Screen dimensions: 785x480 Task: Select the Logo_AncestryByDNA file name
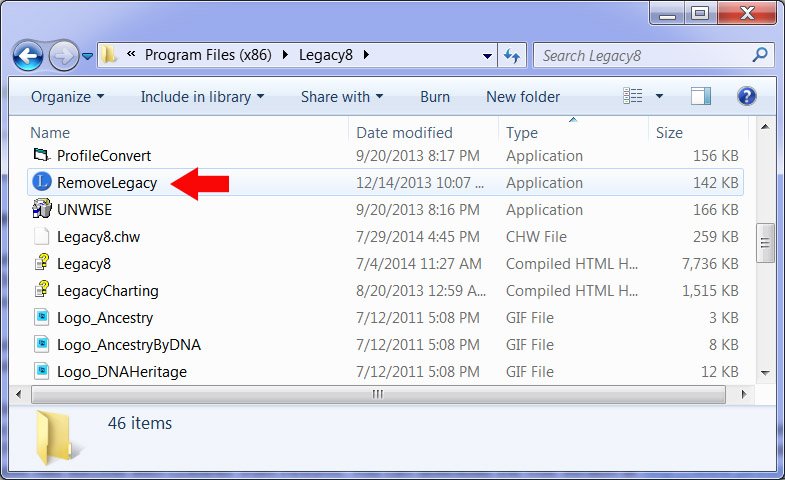[x=129, y=345]
